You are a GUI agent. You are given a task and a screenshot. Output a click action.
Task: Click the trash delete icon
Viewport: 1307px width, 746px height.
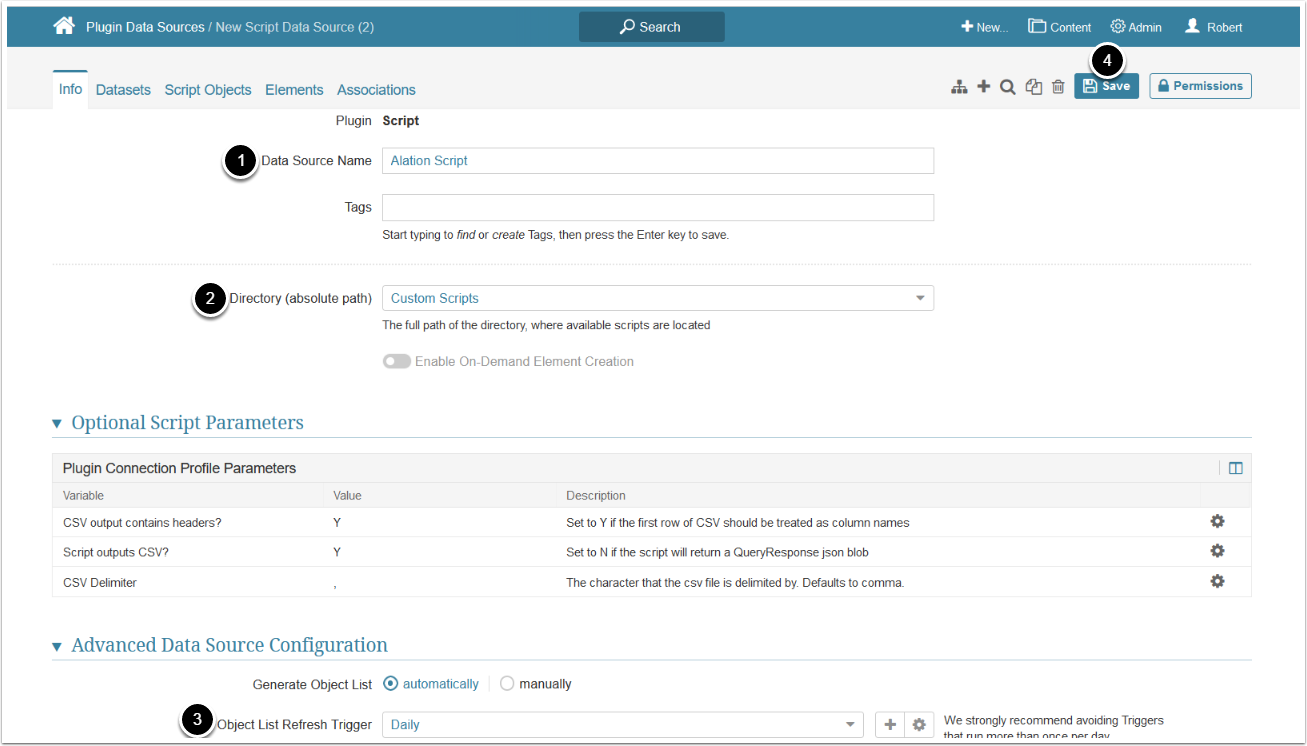point(1058,87)
